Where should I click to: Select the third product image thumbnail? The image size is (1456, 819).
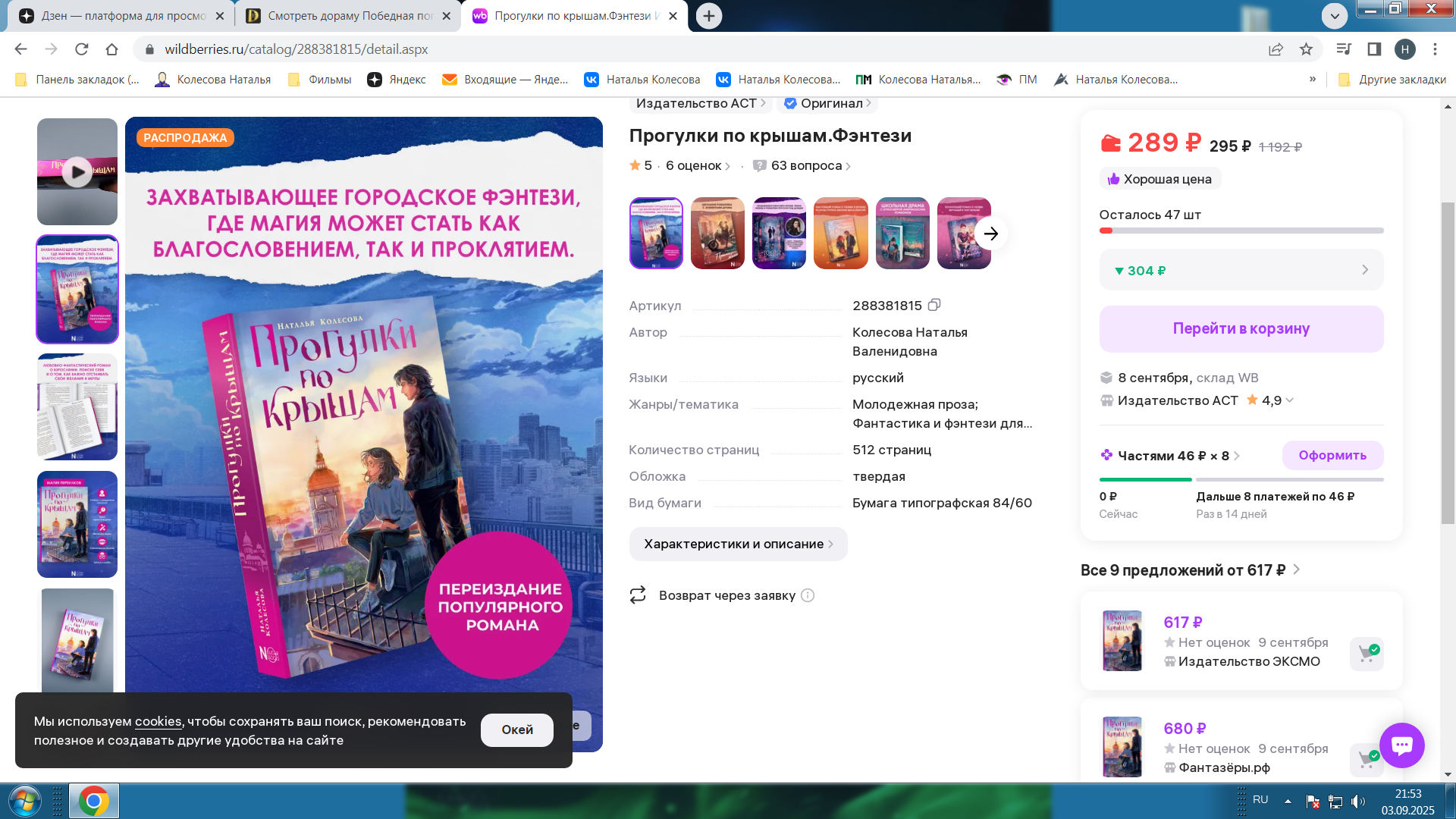click(77, 407)
